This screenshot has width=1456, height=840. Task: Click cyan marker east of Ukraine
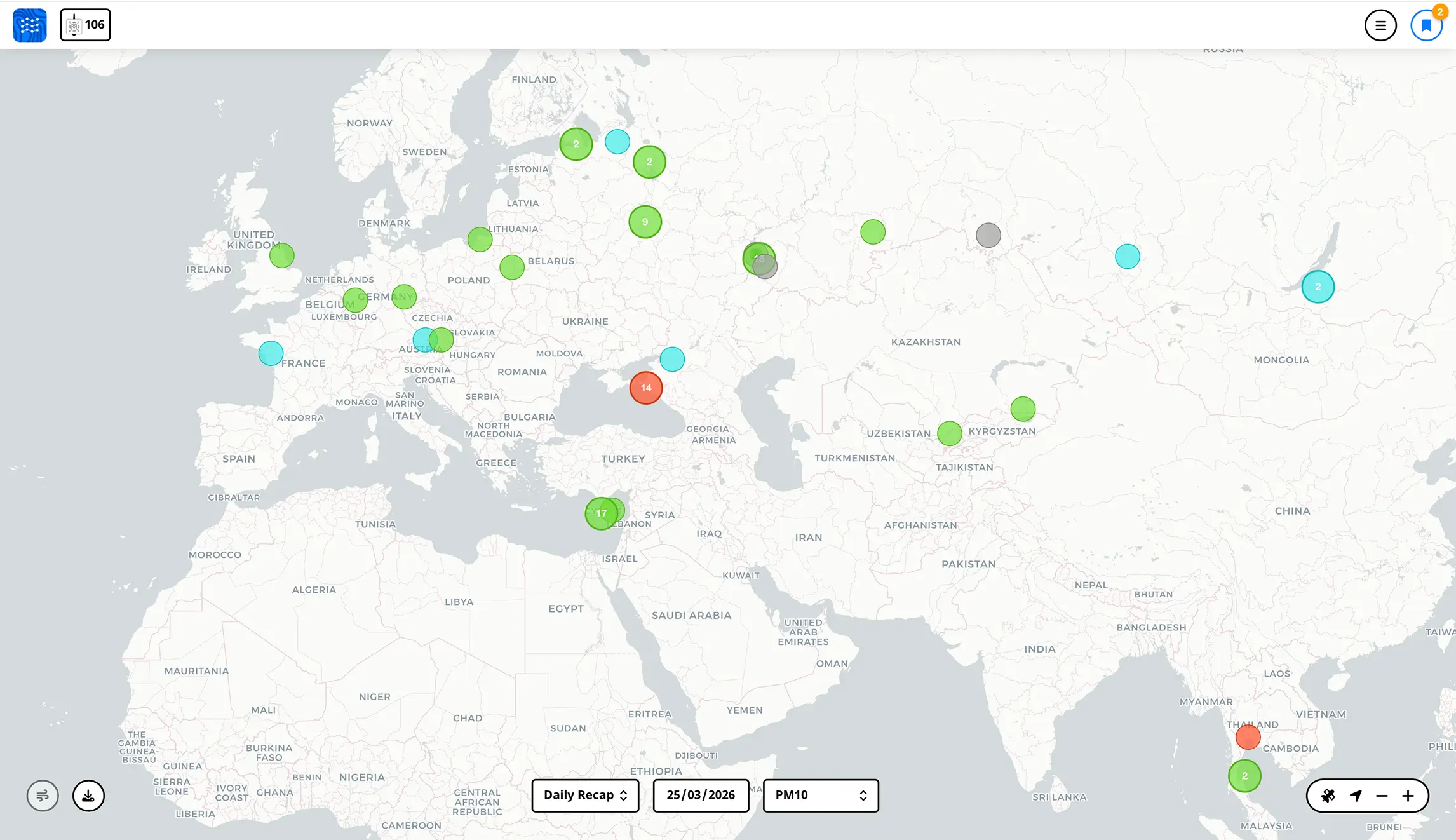click(x=672, y=359)
